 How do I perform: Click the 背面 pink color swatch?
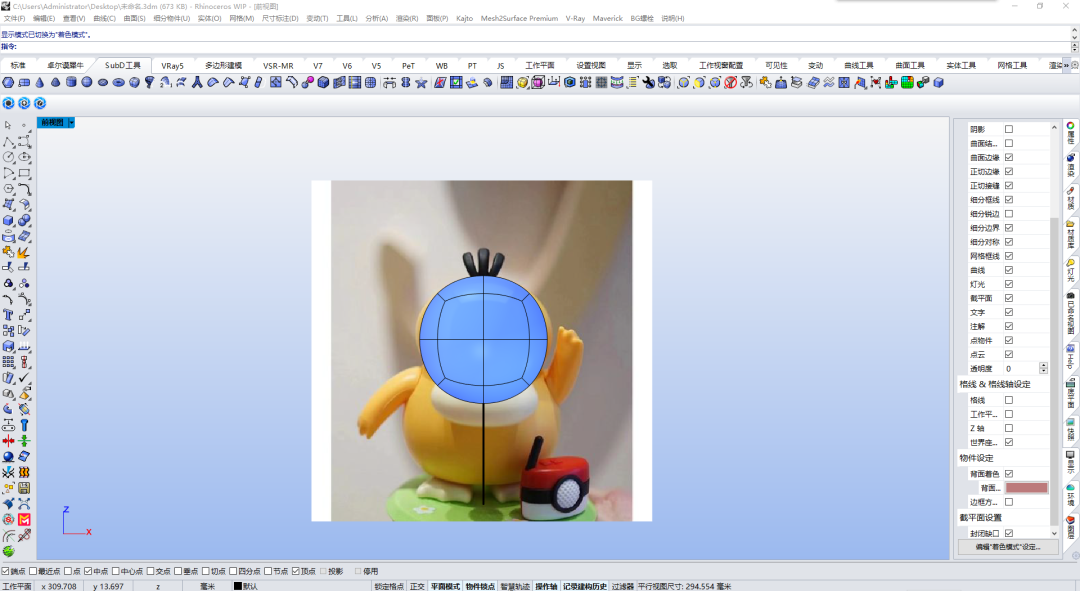1026,488
